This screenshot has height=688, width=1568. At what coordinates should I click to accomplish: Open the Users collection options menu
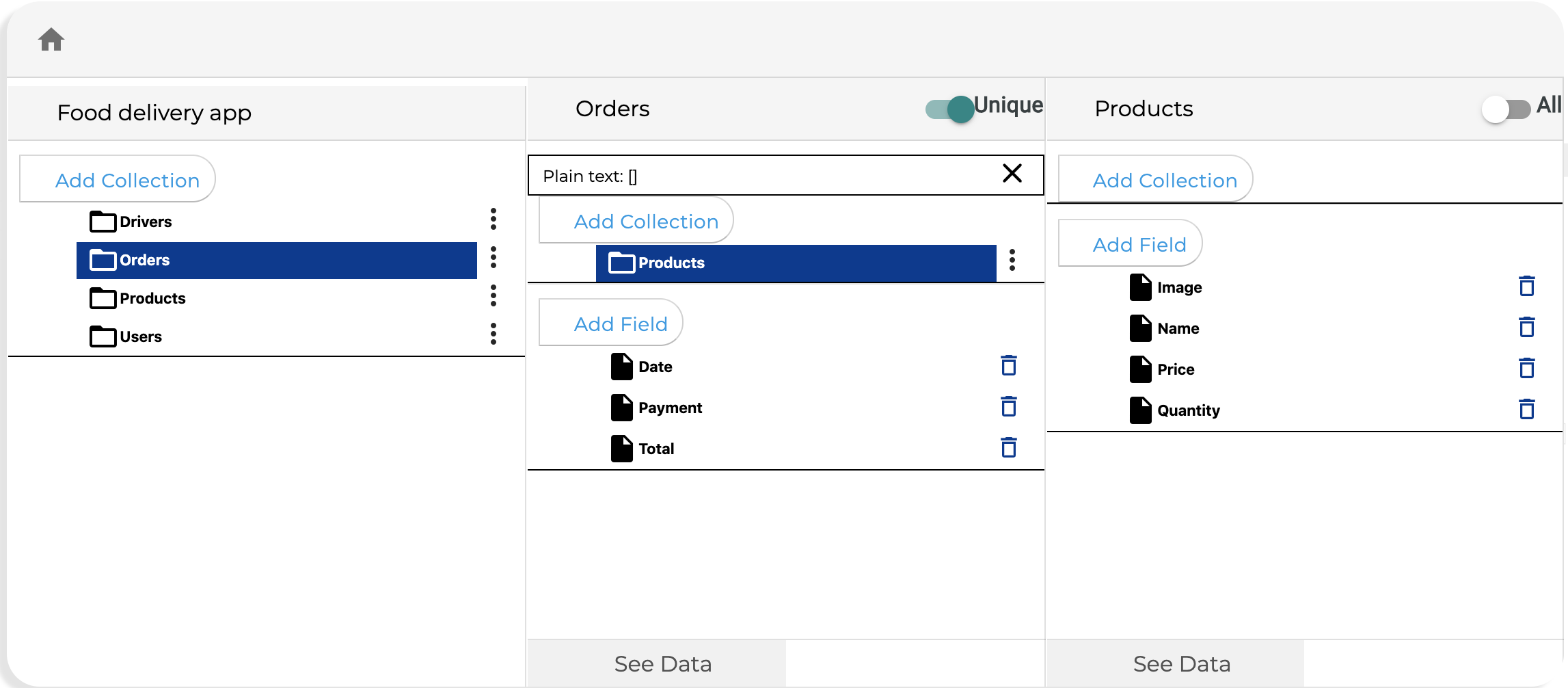click(x=493, y=334)
